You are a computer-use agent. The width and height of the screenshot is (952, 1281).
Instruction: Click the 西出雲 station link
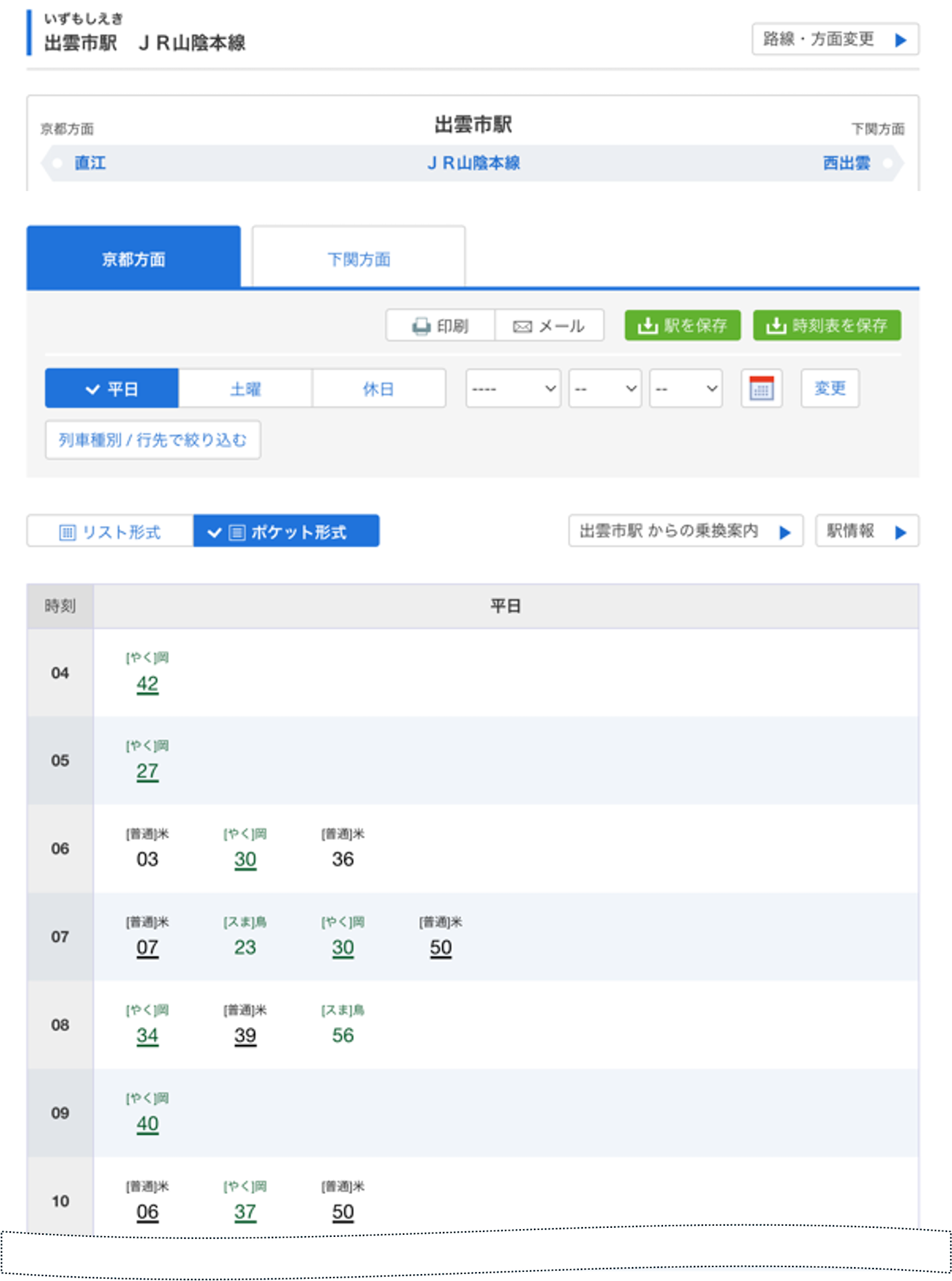846,163
